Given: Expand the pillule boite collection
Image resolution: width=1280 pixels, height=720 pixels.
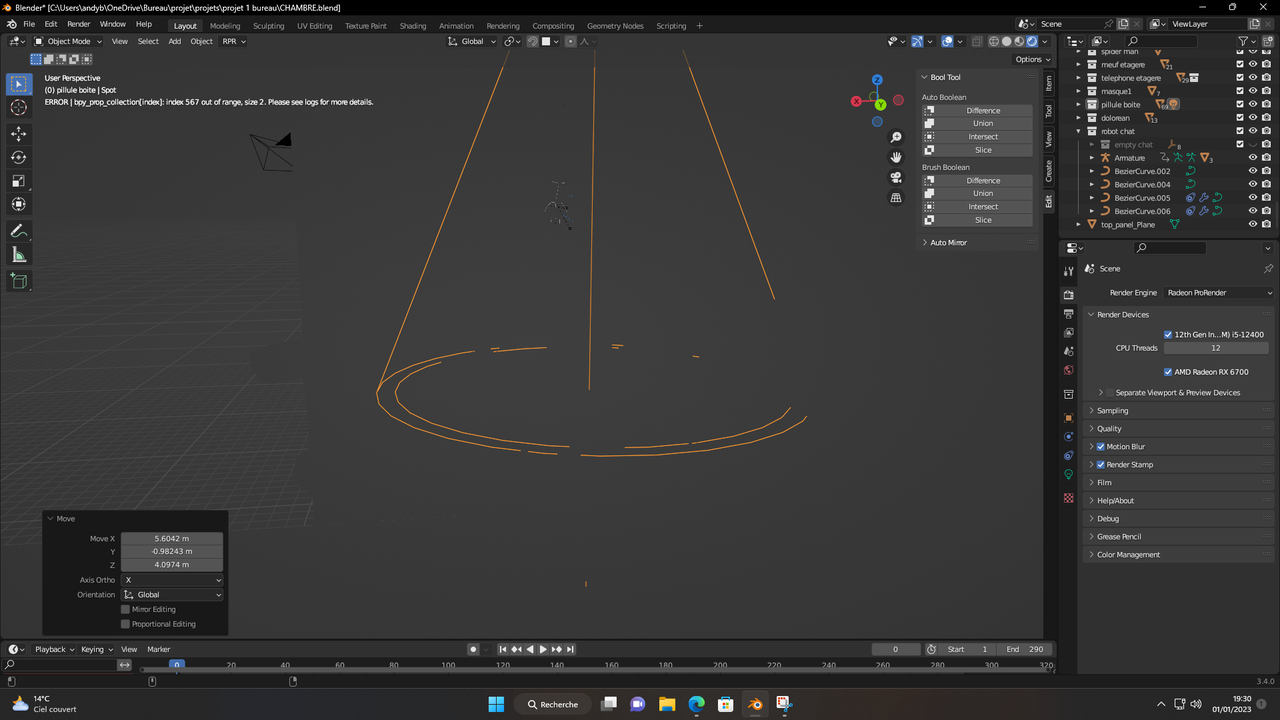Looking at the screenshot, I should [1077, 104].
